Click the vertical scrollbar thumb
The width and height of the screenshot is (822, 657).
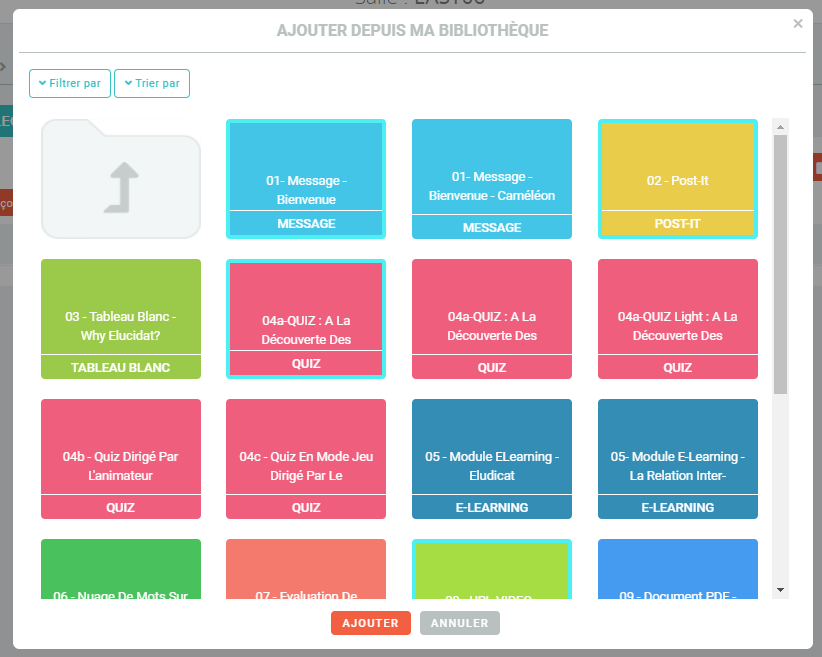pos(780,264)
